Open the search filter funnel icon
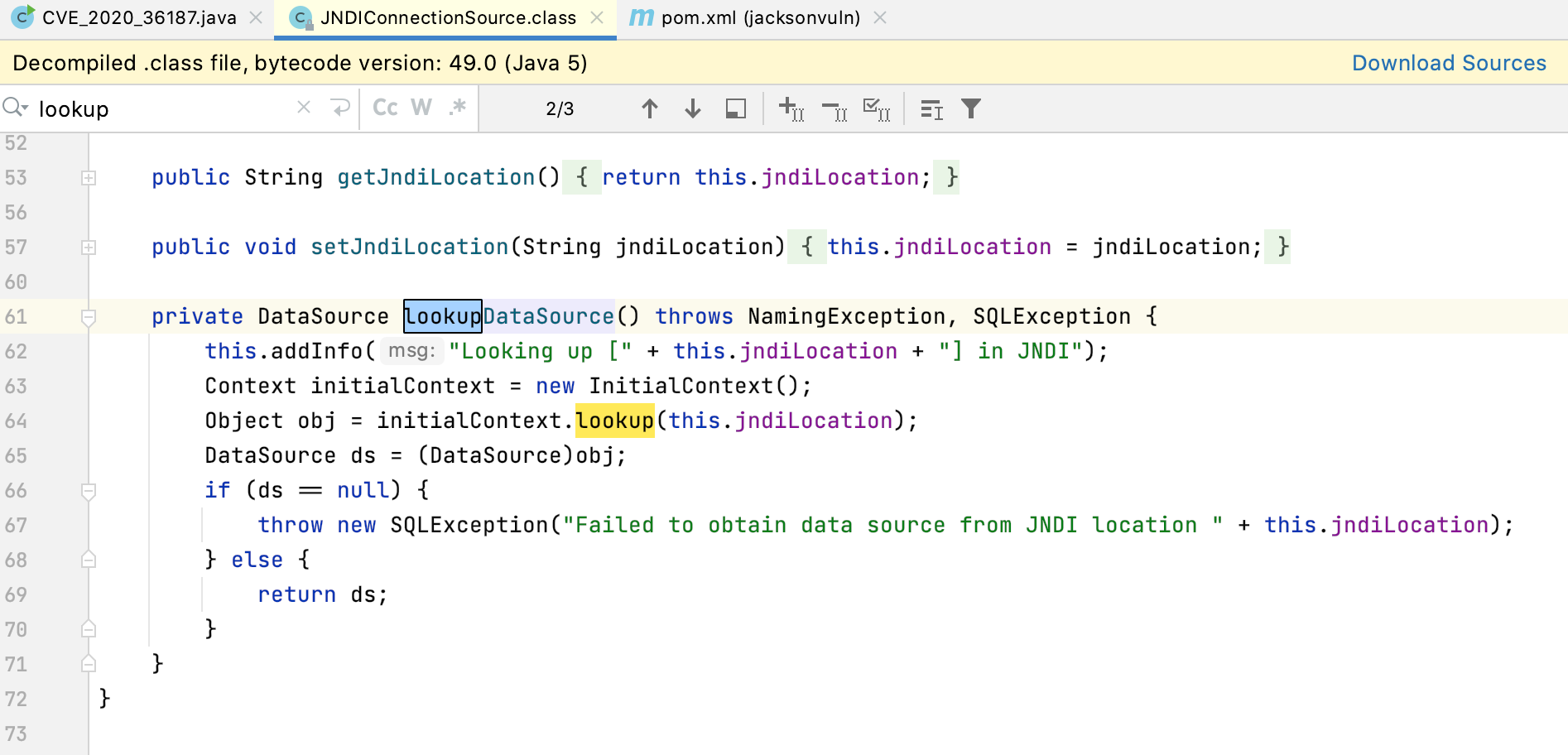This screenshot has height=755, width=1568. 971,108
